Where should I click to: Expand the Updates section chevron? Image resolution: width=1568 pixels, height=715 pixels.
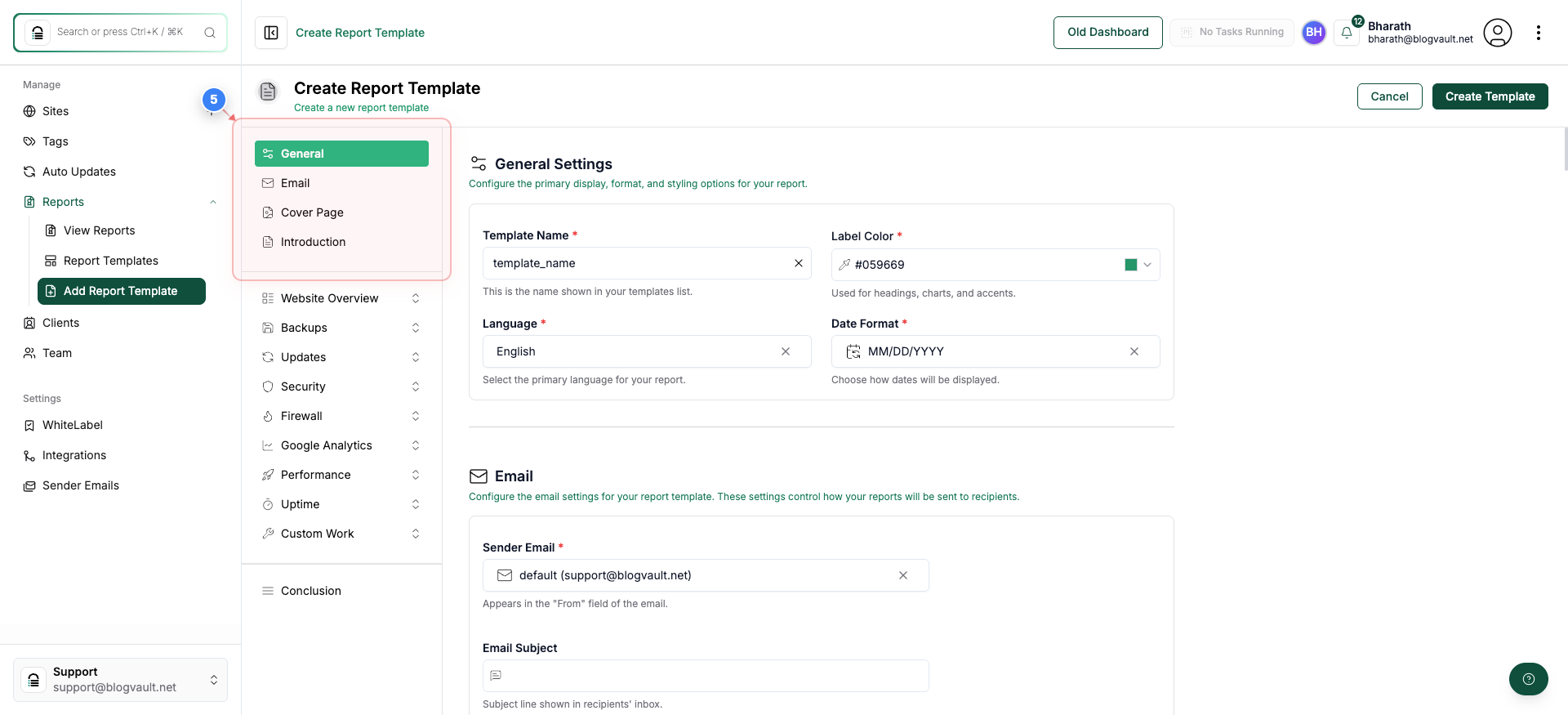416,357
